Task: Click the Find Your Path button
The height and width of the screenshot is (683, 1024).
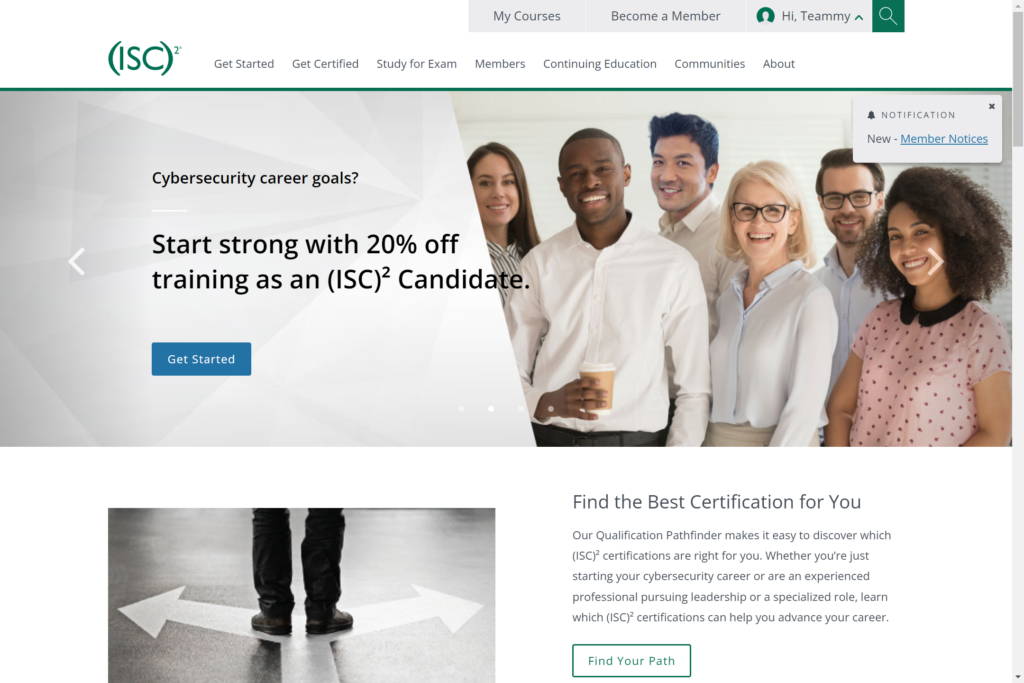Action: point(632,661)
